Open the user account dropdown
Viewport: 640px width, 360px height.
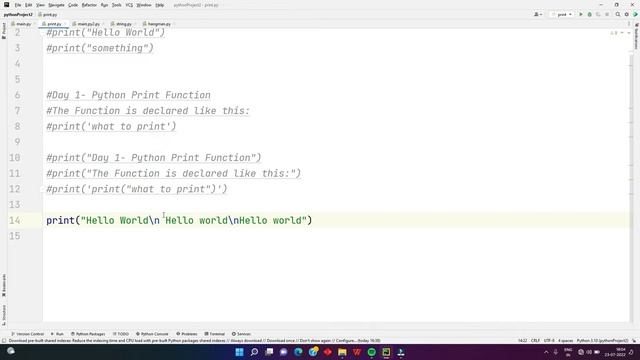point(538,14)
